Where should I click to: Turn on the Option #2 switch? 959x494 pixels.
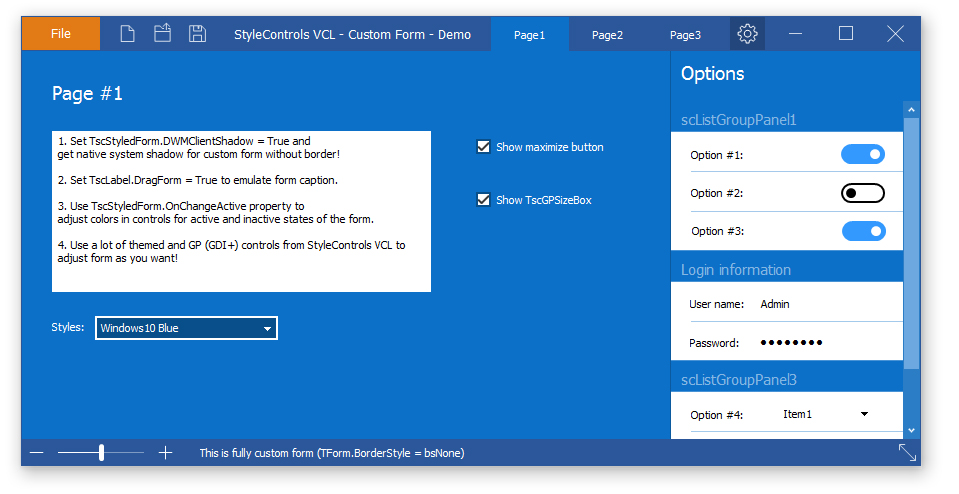pyautogui.click(x=863, y=193)
